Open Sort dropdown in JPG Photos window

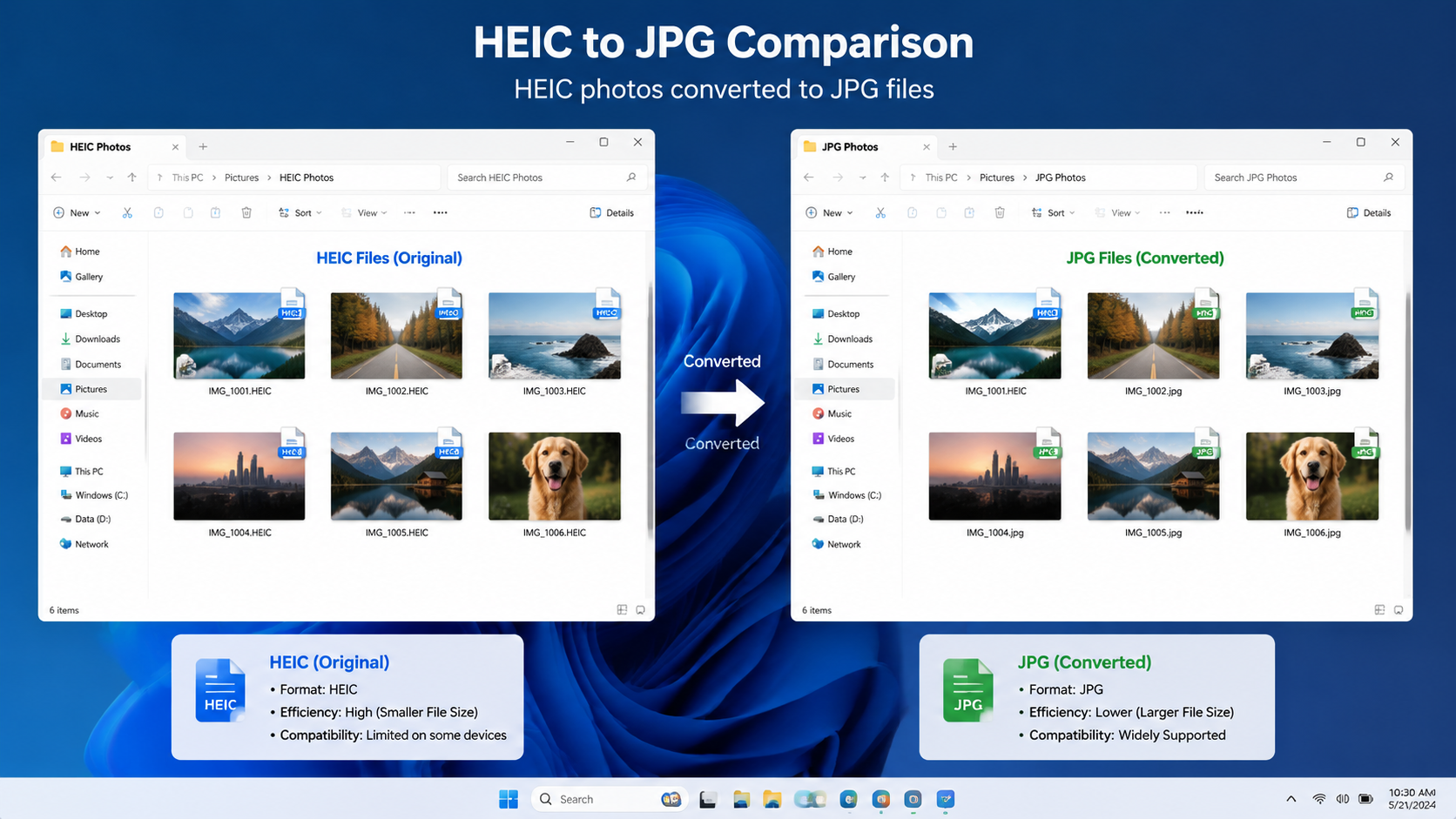tap(1054, 212)
